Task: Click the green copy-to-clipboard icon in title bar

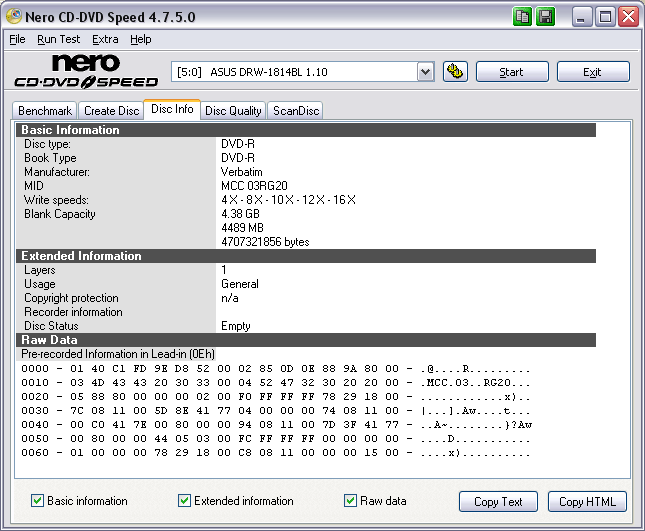Action: [522, 17]
